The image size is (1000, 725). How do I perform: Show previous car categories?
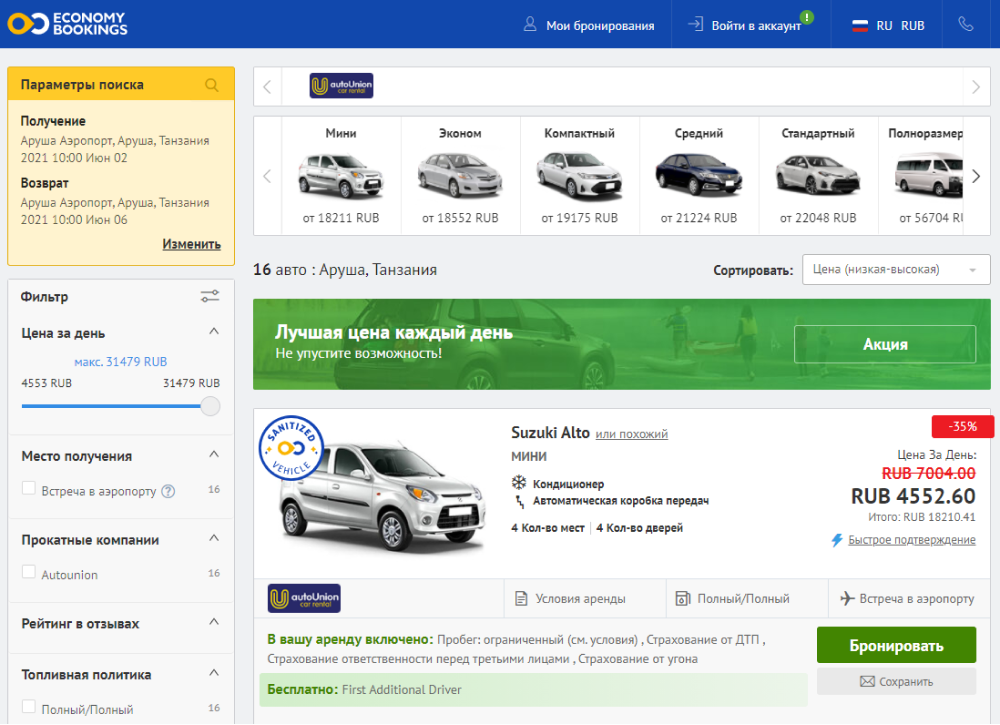tap(267, 176)
